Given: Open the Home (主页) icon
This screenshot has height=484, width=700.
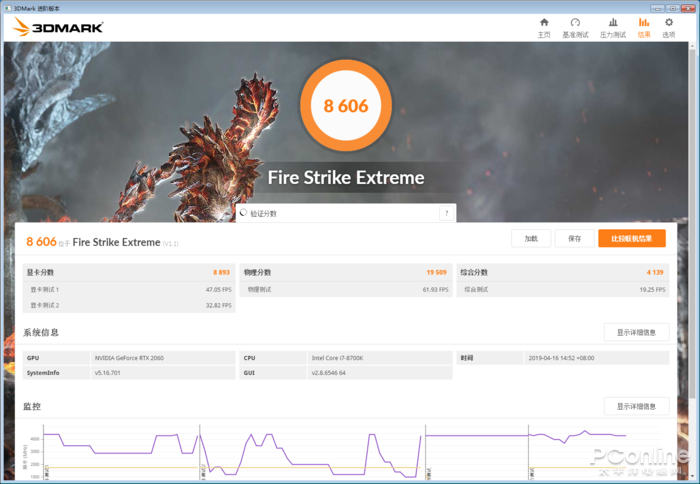Looking at the screenshot, I should click(544, 22).
